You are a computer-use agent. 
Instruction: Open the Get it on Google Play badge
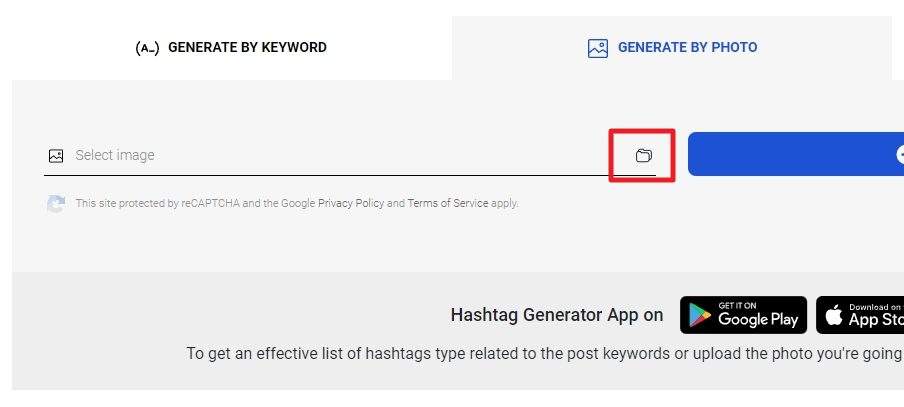coord(744,315)
